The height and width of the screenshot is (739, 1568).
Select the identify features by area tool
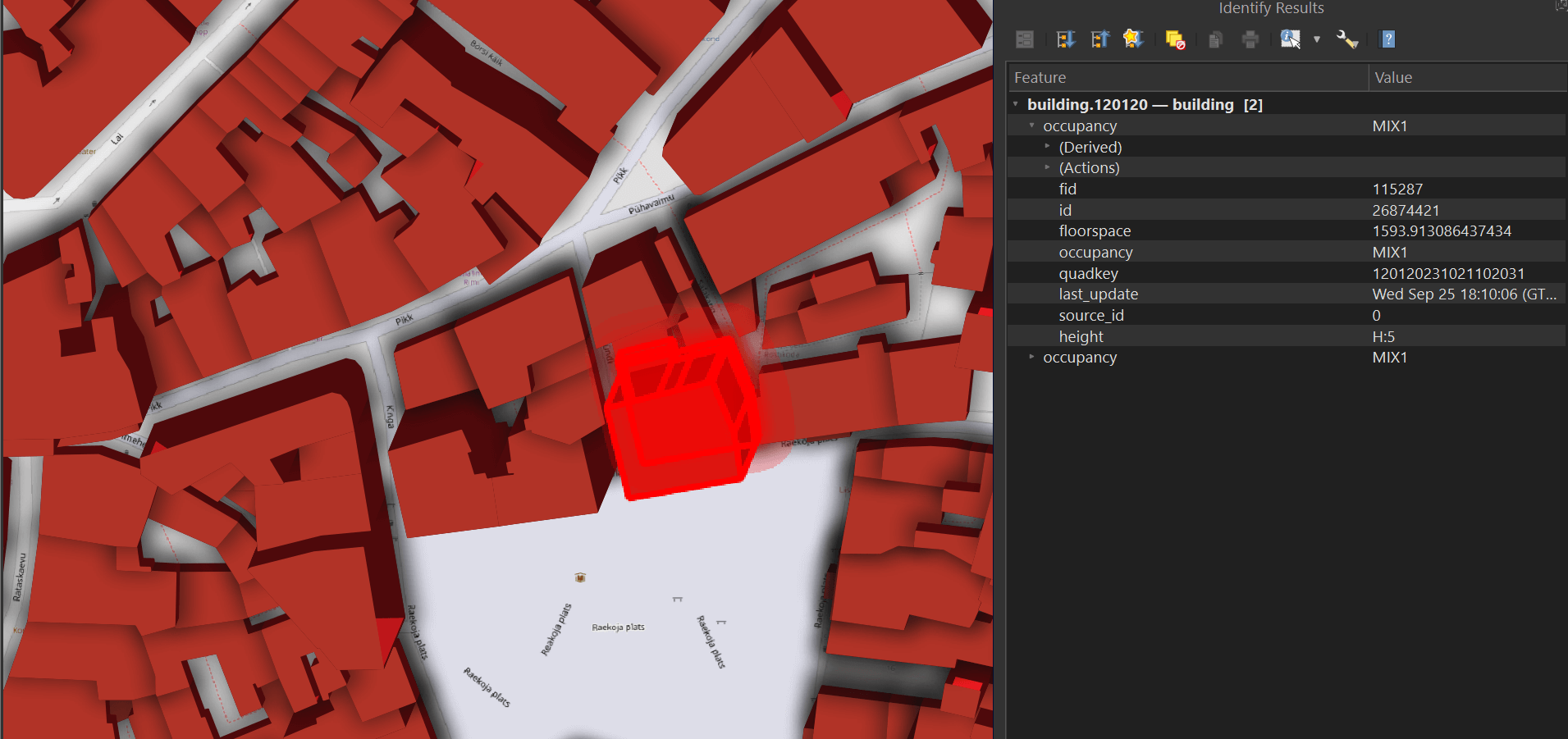coord(1290,39)
